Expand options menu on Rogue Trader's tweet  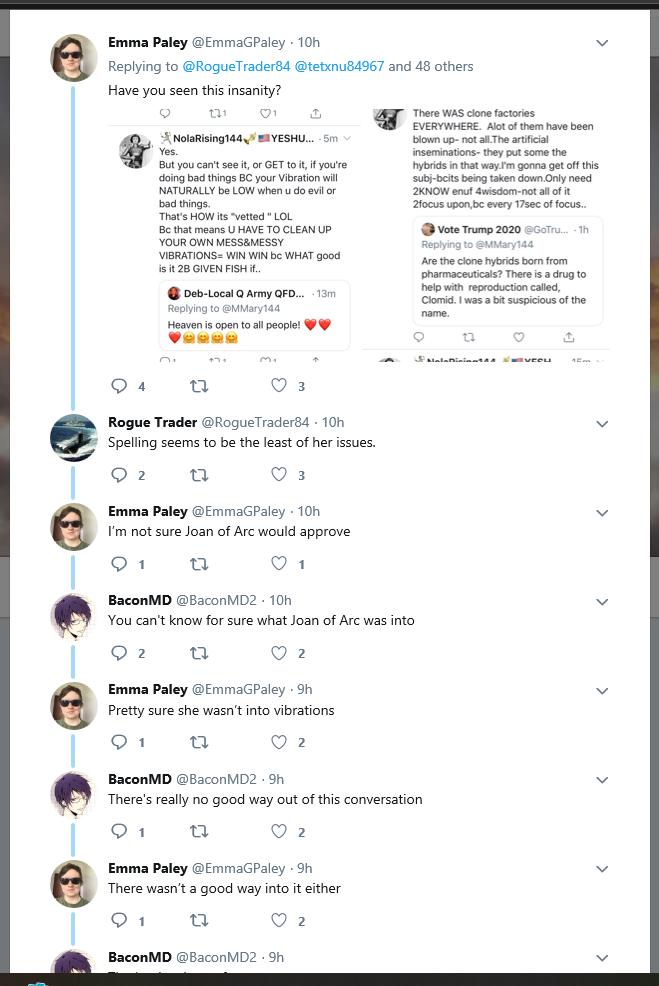pos(602,423)
